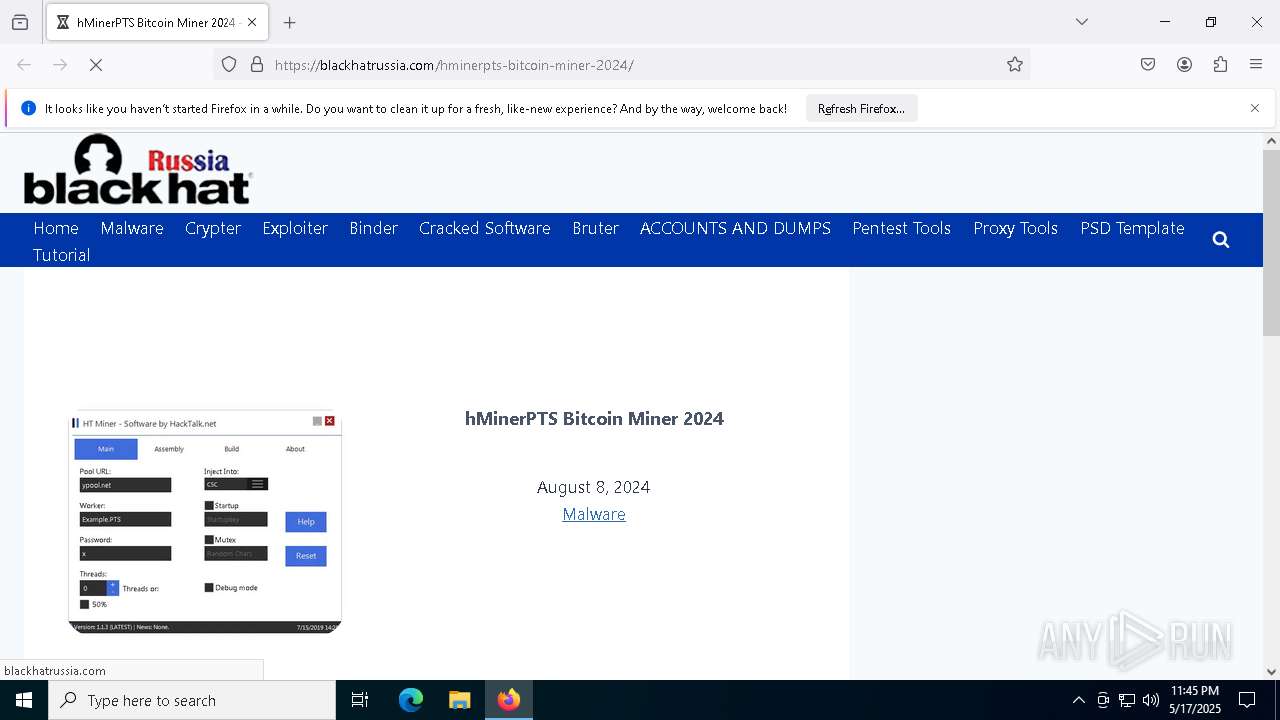Click the page scrollbar down arrow

(1271, 672)
